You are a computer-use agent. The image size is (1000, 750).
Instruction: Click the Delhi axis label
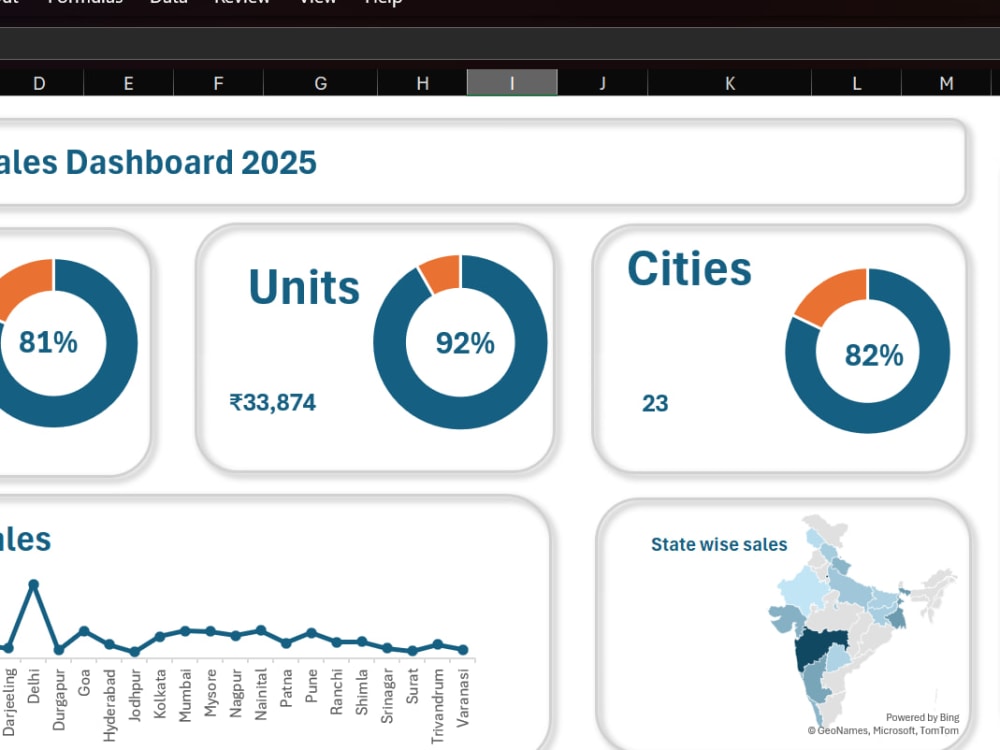coord(34,686)
